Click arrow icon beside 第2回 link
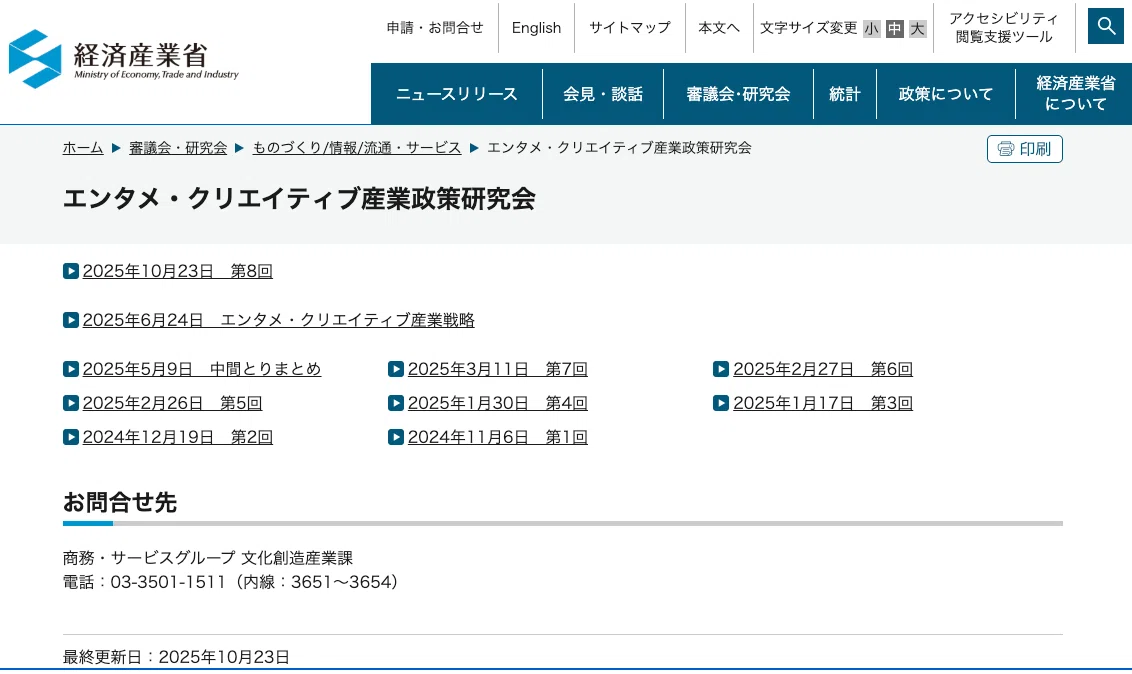Viewport: 1132px width, 674px height. (x=71, y=437)
